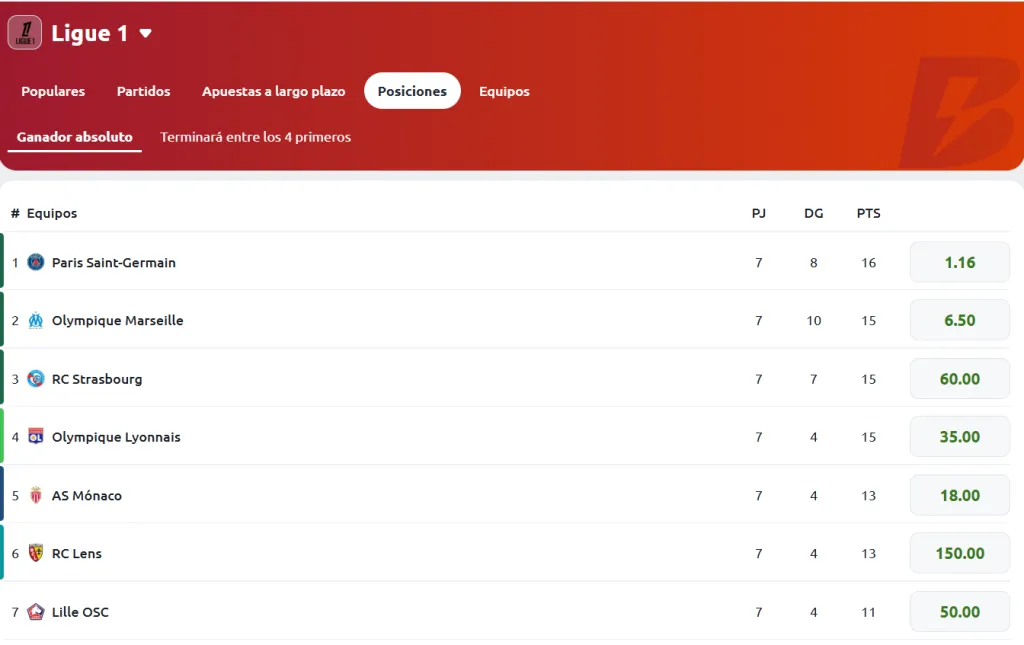Click the Paris Saint-Germain club crest
The height and width of the screenshot is (645, 1024).
(x=36, y=263)
